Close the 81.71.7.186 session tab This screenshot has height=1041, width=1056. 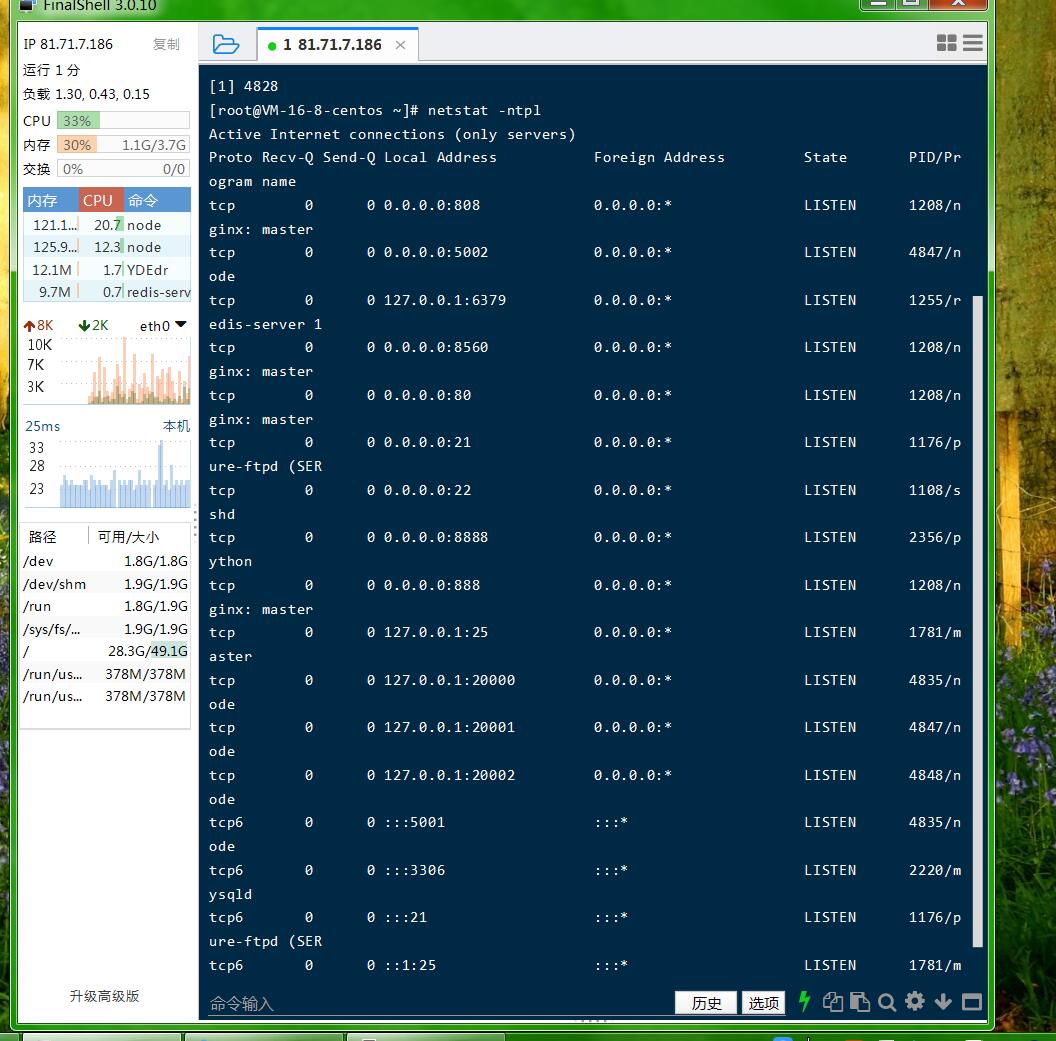(400, 45)
